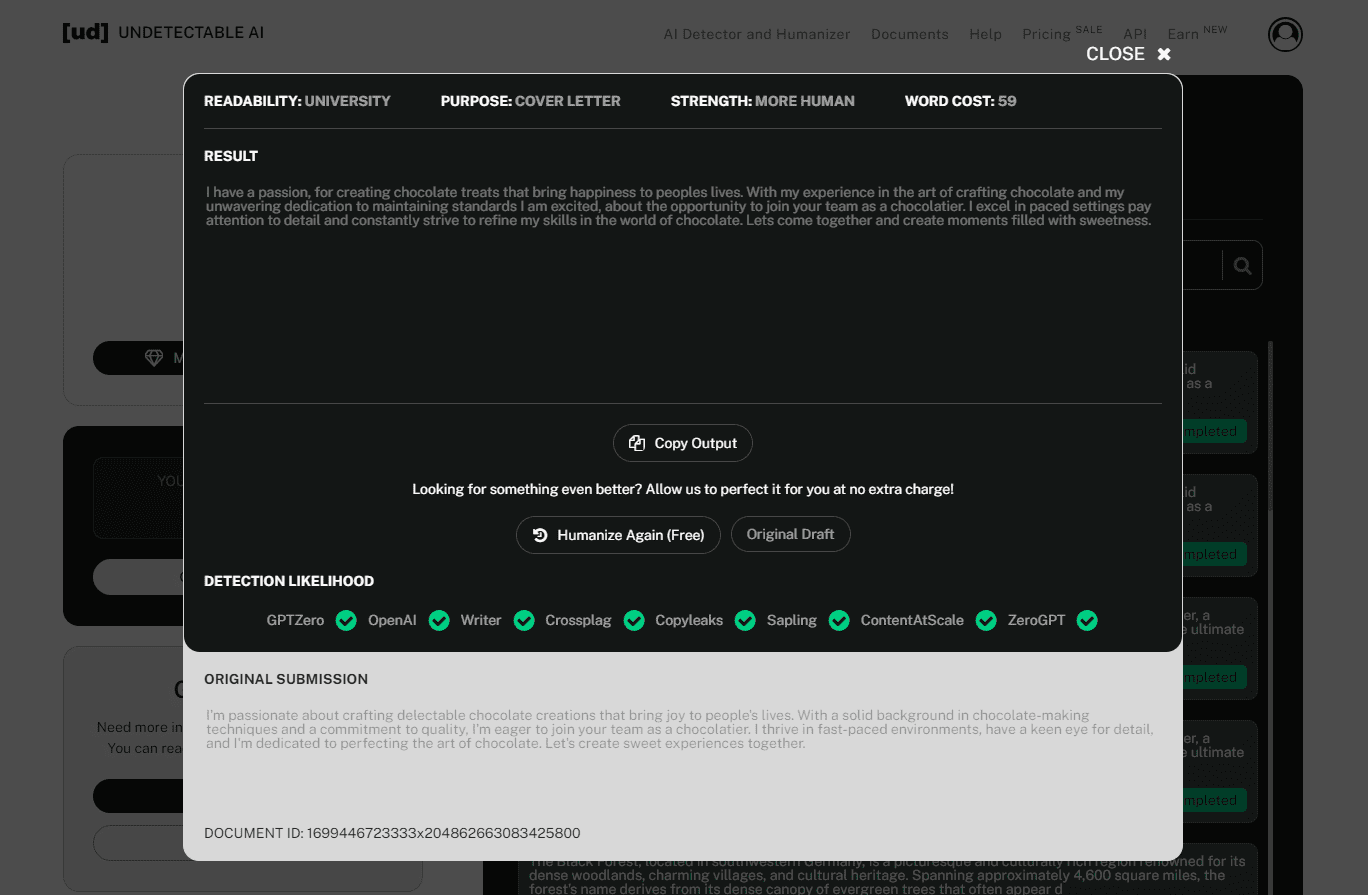Click the PURPOSE: COVER LETTER label
Image resolution: width=1368 pixels, height=895 pixels.
[531, 101]
